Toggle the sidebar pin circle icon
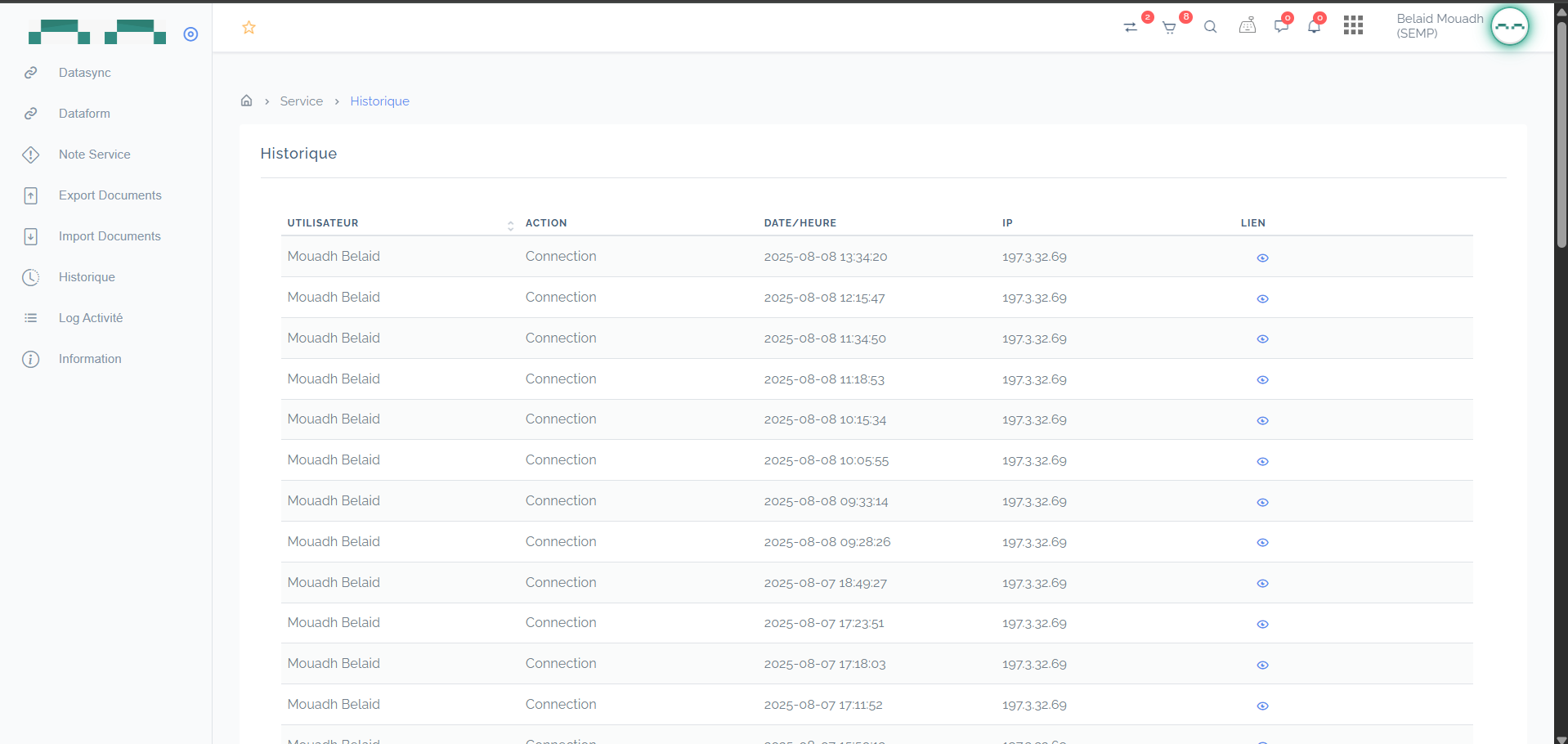Viewport: 1568px width, 744px height. tap(190, 34)
